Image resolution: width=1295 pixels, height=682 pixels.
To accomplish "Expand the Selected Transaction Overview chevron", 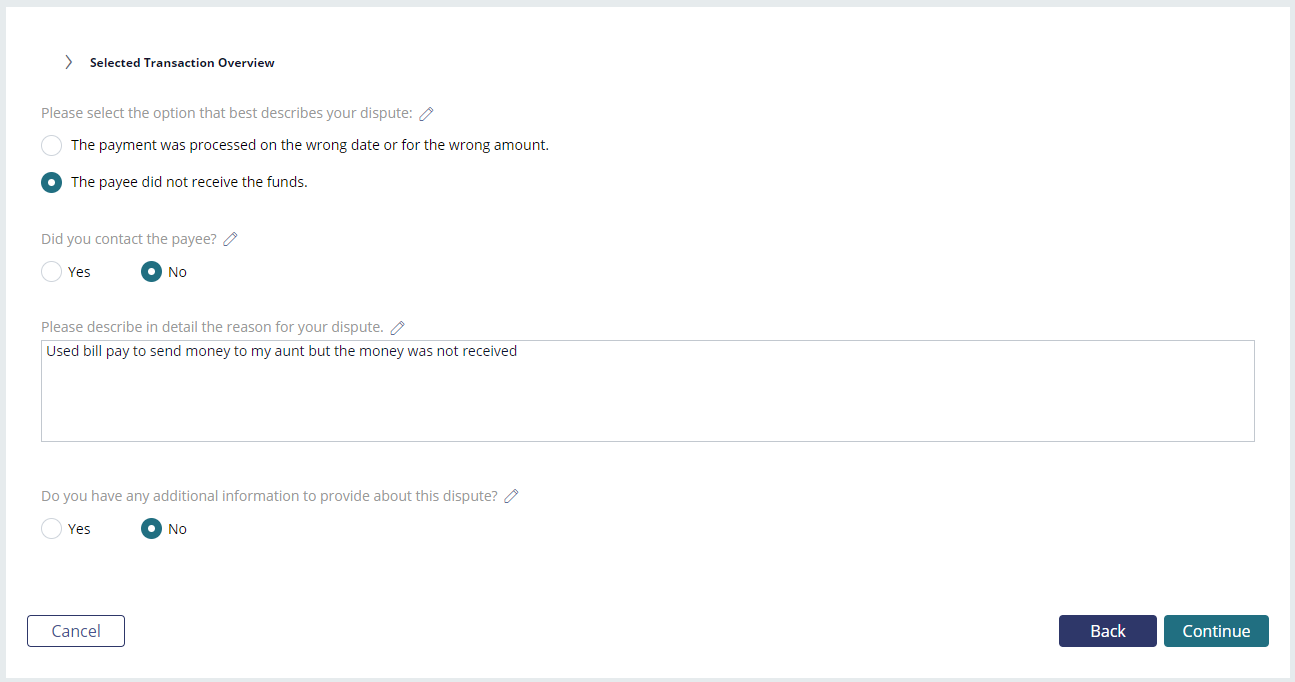I will click(x=68, y=62).
